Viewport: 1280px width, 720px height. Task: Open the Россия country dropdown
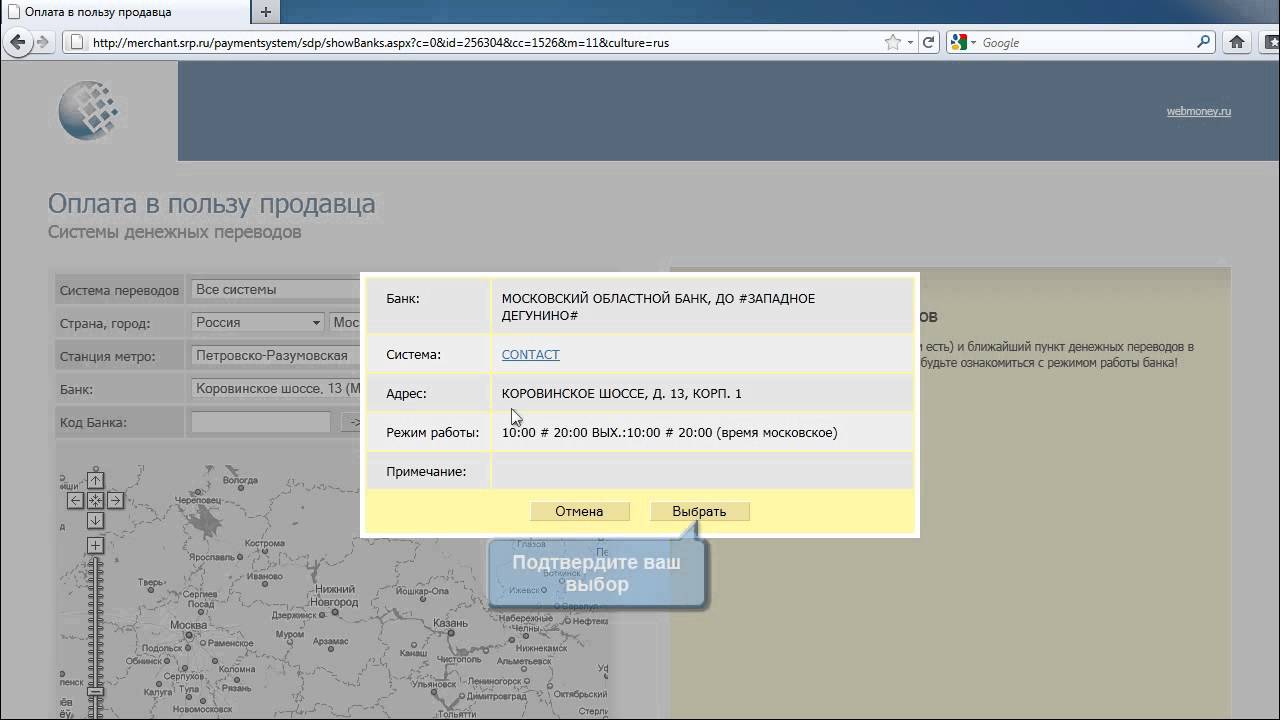pyautogui.click(x=258, y=322)
